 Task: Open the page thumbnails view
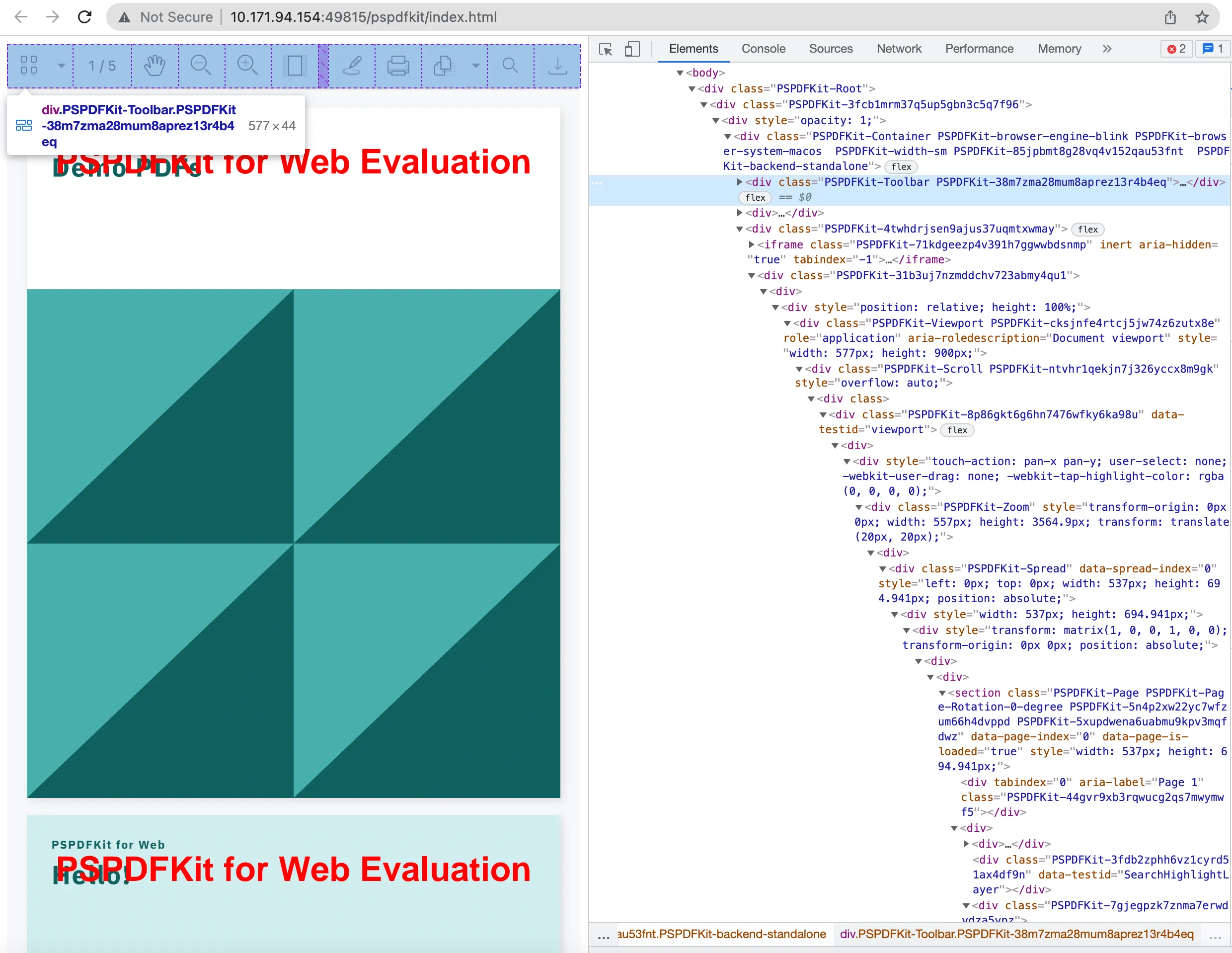[x=29, y=66]
